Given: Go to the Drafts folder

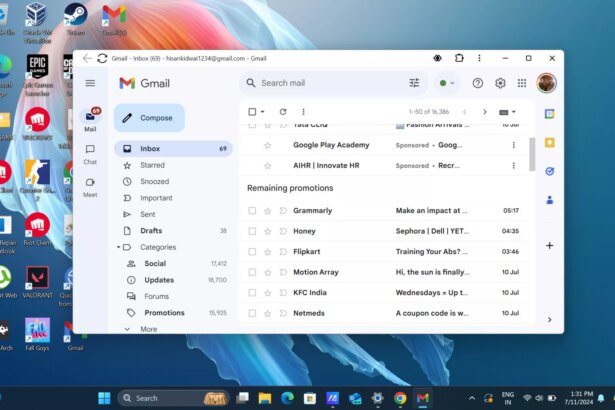Looking at the screenshot, I should pyautogui.click(x=151, y=231).
